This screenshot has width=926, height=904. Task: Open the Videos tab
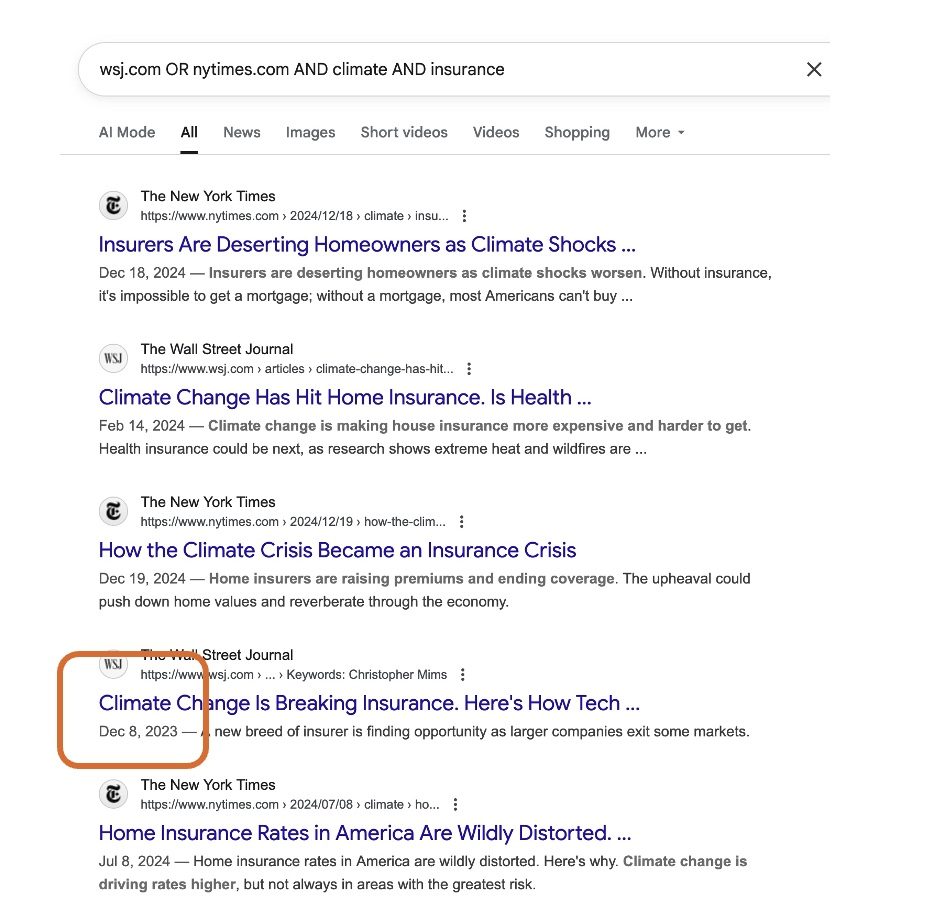pyautogui.click(x=496, y=132)
